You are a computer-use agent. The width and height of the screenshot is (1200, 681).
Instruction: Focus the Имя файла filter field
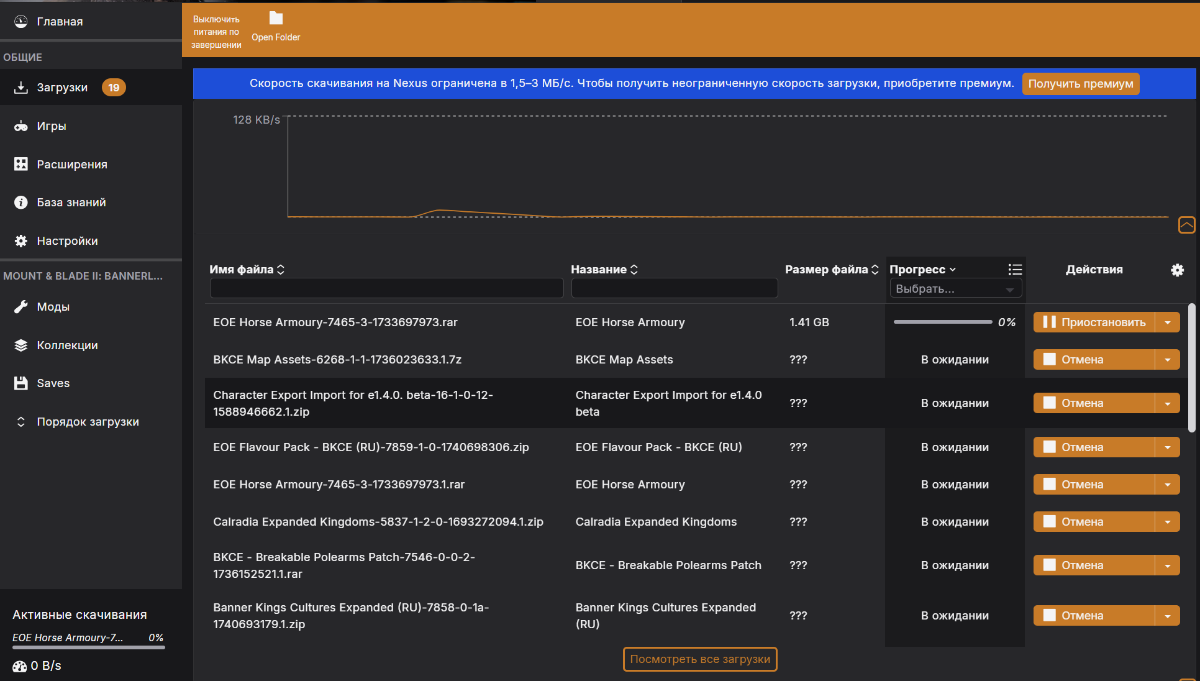point(387,288)
